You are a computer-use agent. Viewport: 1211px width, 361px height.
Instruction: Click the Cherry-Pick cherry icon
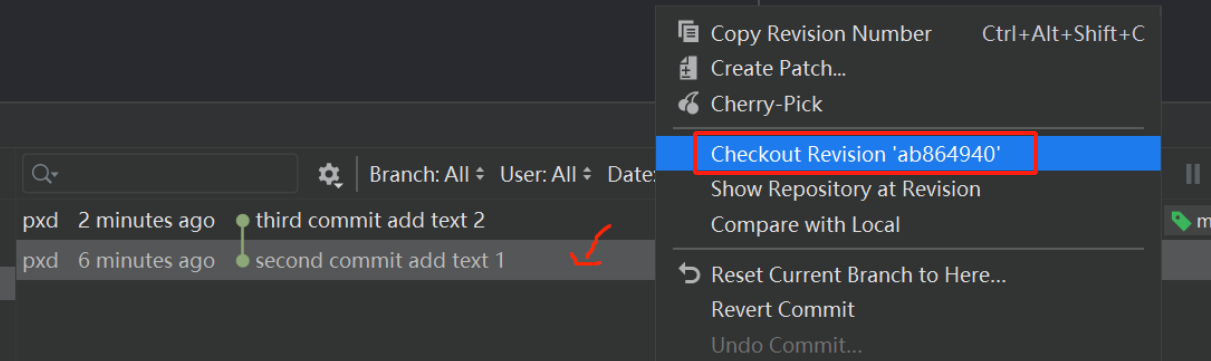[688, 103]
